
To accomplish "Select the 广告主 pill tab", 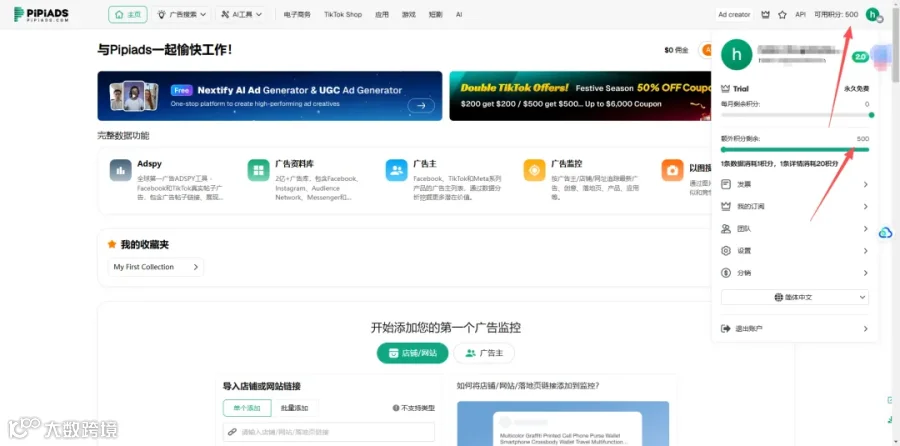I will pos(484,353).
